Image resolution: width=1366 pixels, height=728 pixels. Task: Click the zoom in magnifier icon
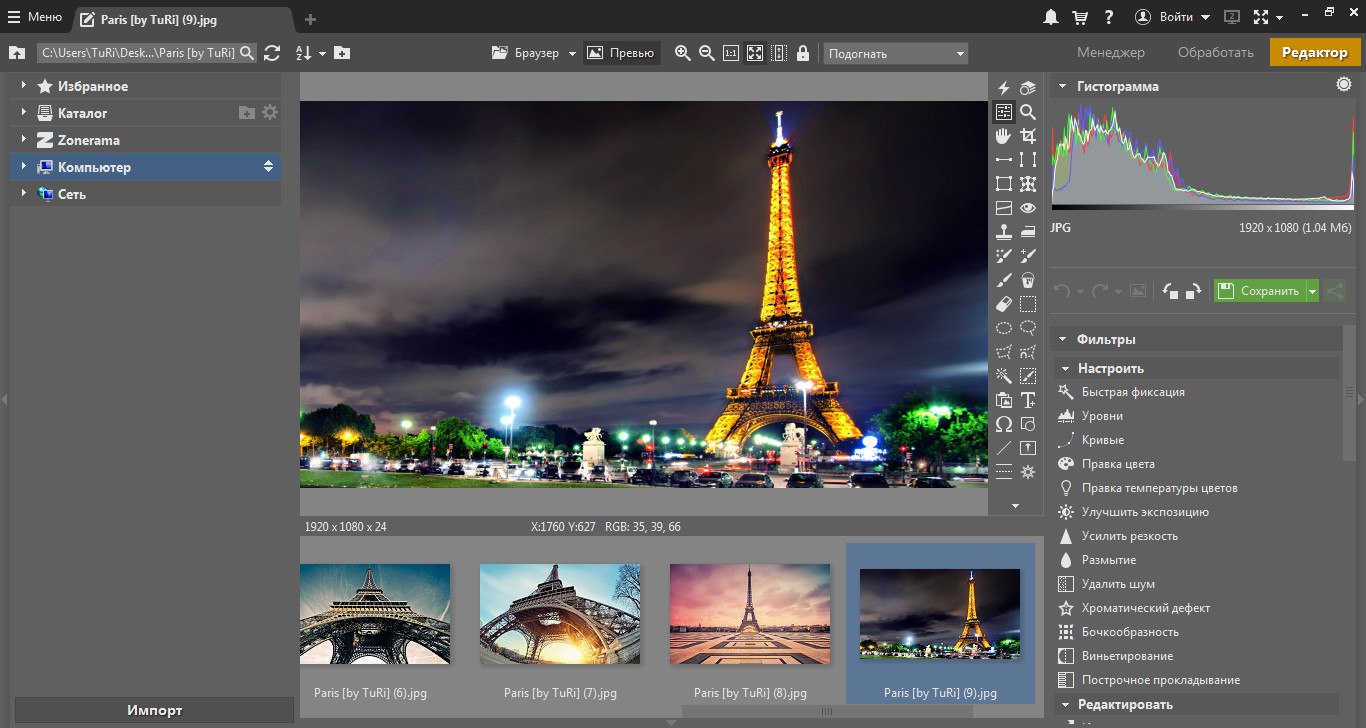point(683,53)
